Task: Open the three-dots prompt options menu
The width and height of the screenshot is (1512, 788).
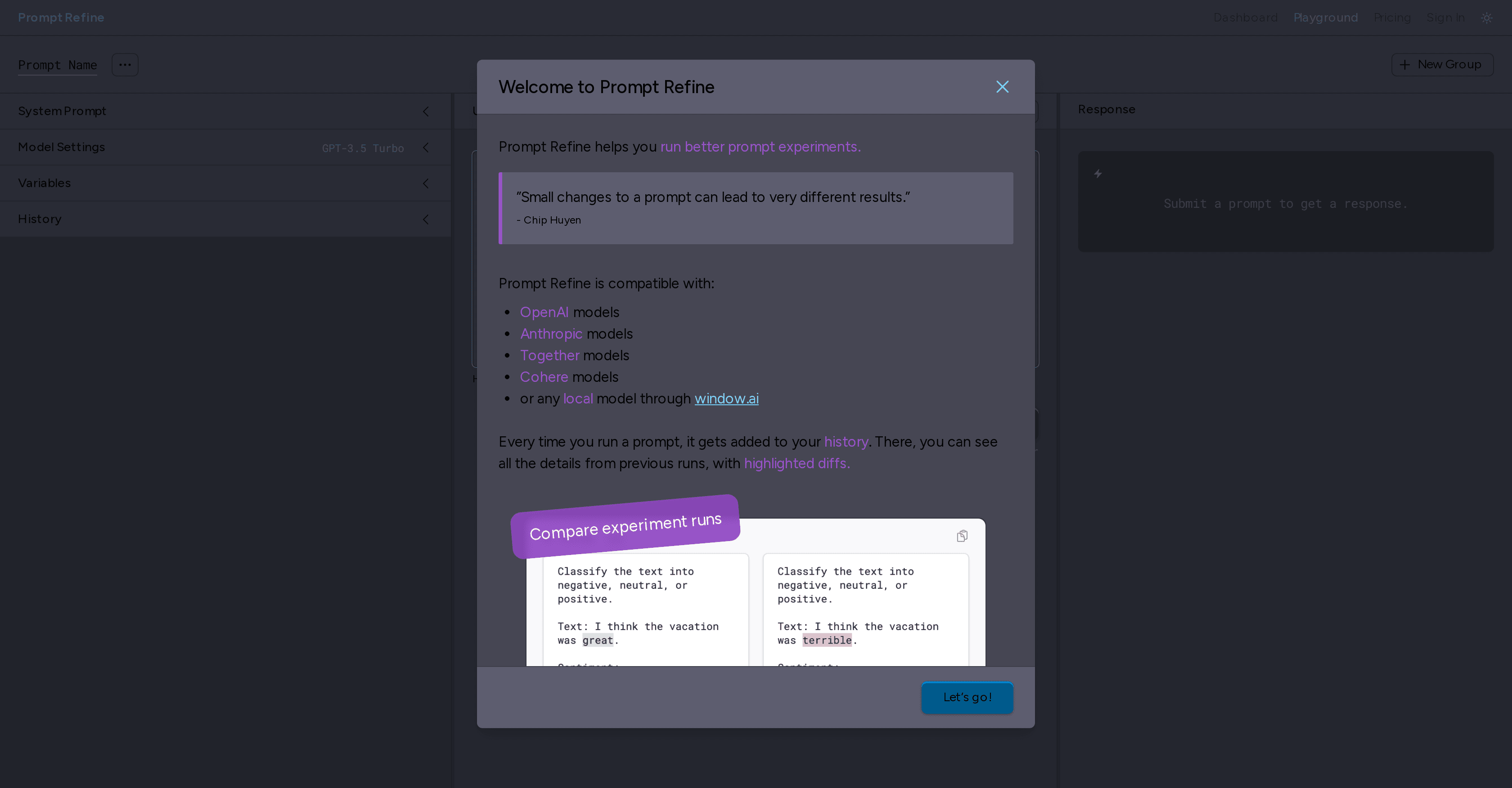Action: click(125, 64)
